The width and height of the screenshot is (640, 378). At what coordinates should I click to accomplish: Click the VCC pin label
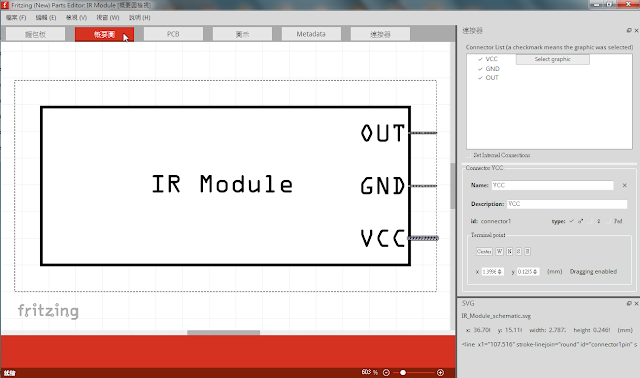coord(382,238)
